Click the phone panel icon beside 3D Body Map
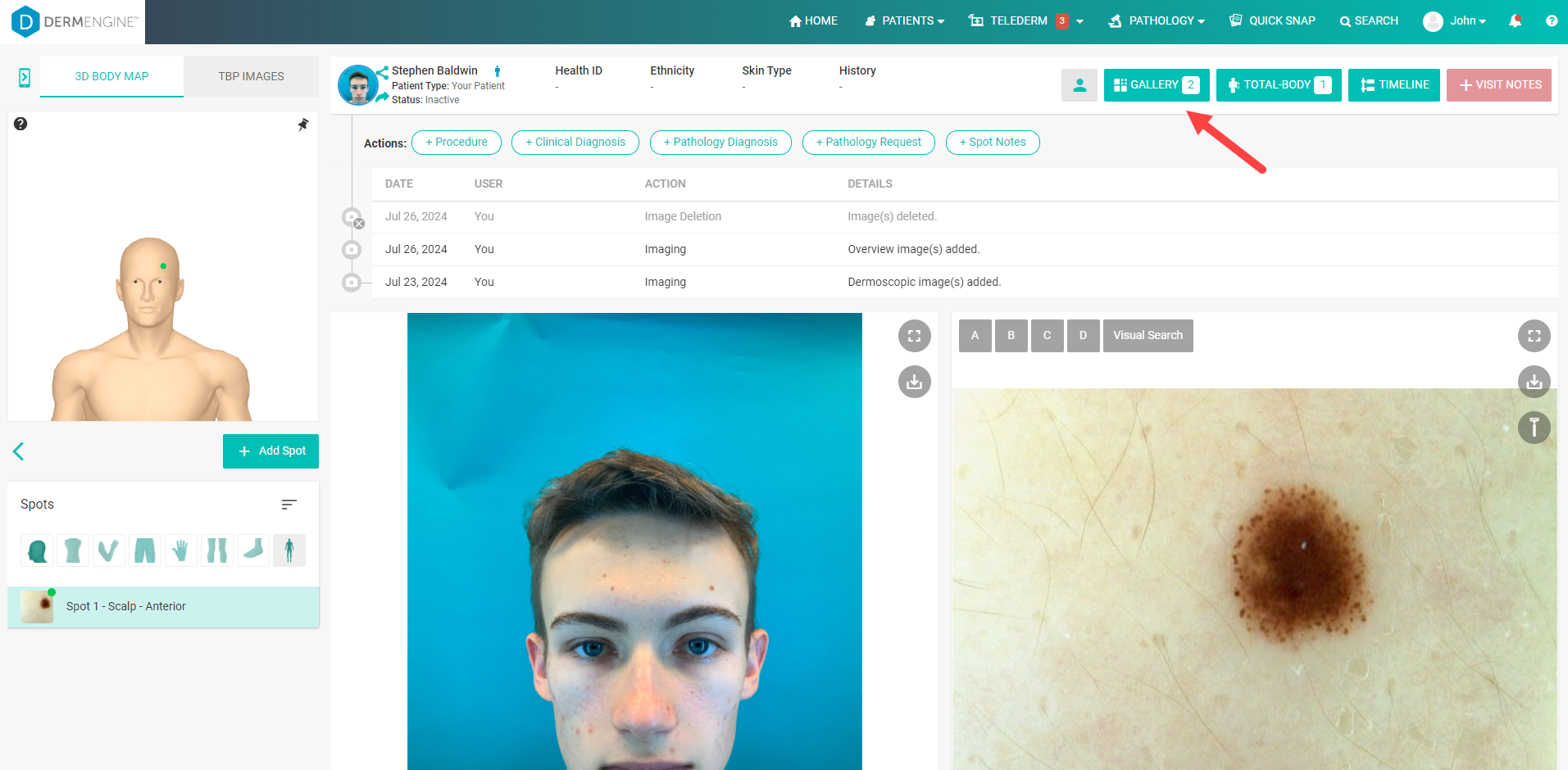Image resolution: width=1568 pixels, height=770 pixels. coord(25,78)
